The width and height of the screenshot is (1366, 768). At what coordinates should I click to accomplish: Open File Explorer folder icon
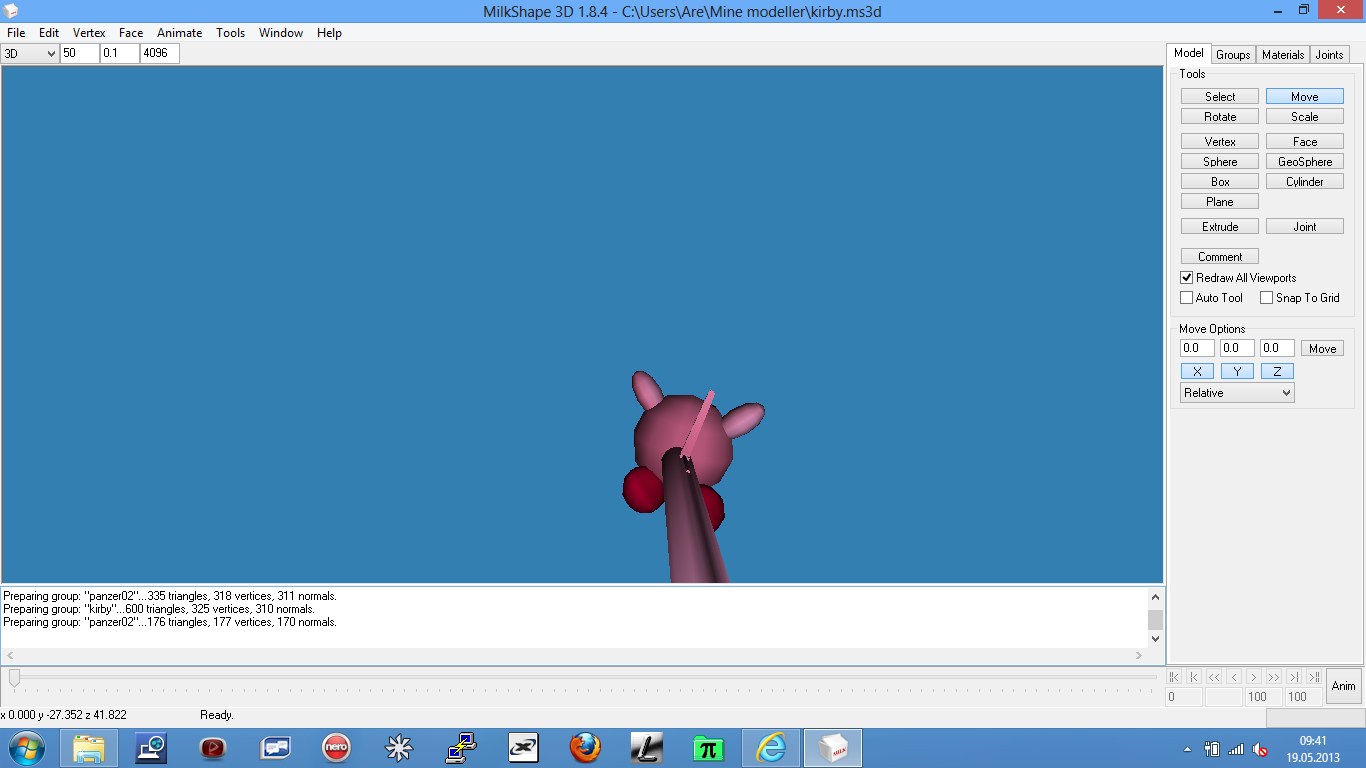tap(89, 748)
